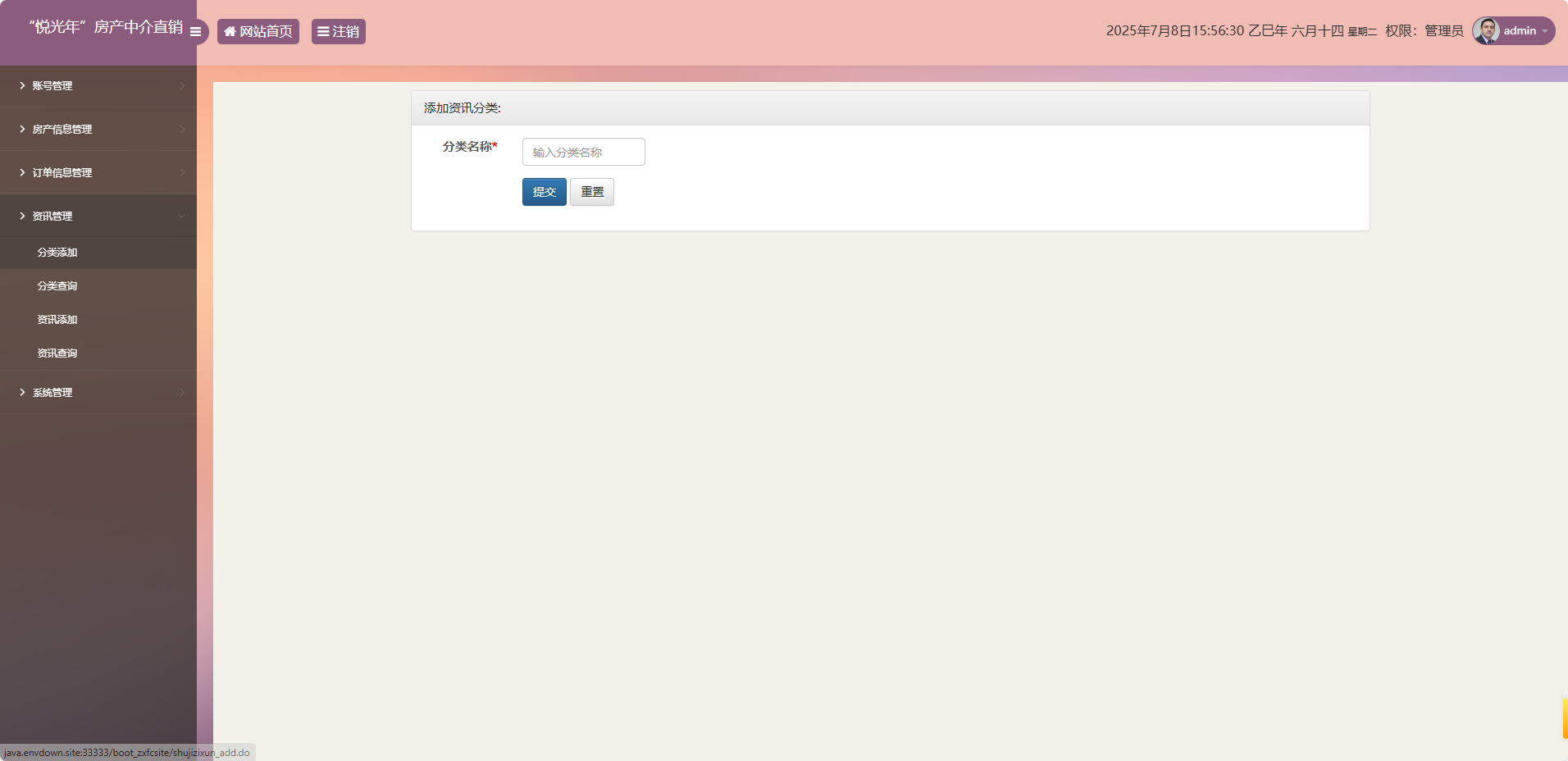Click the 重置 reset button
Viewport: 1568px width, 761px height.
(x=592, y=192)
